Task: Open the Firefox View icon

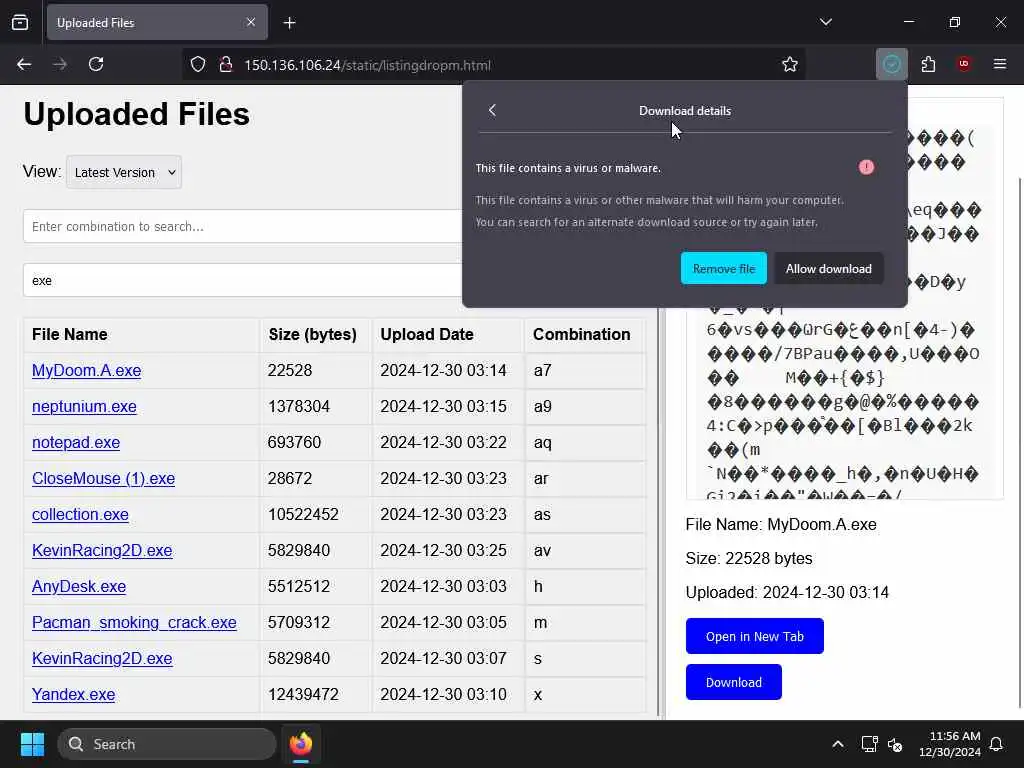Action: [x=20, y=22]
